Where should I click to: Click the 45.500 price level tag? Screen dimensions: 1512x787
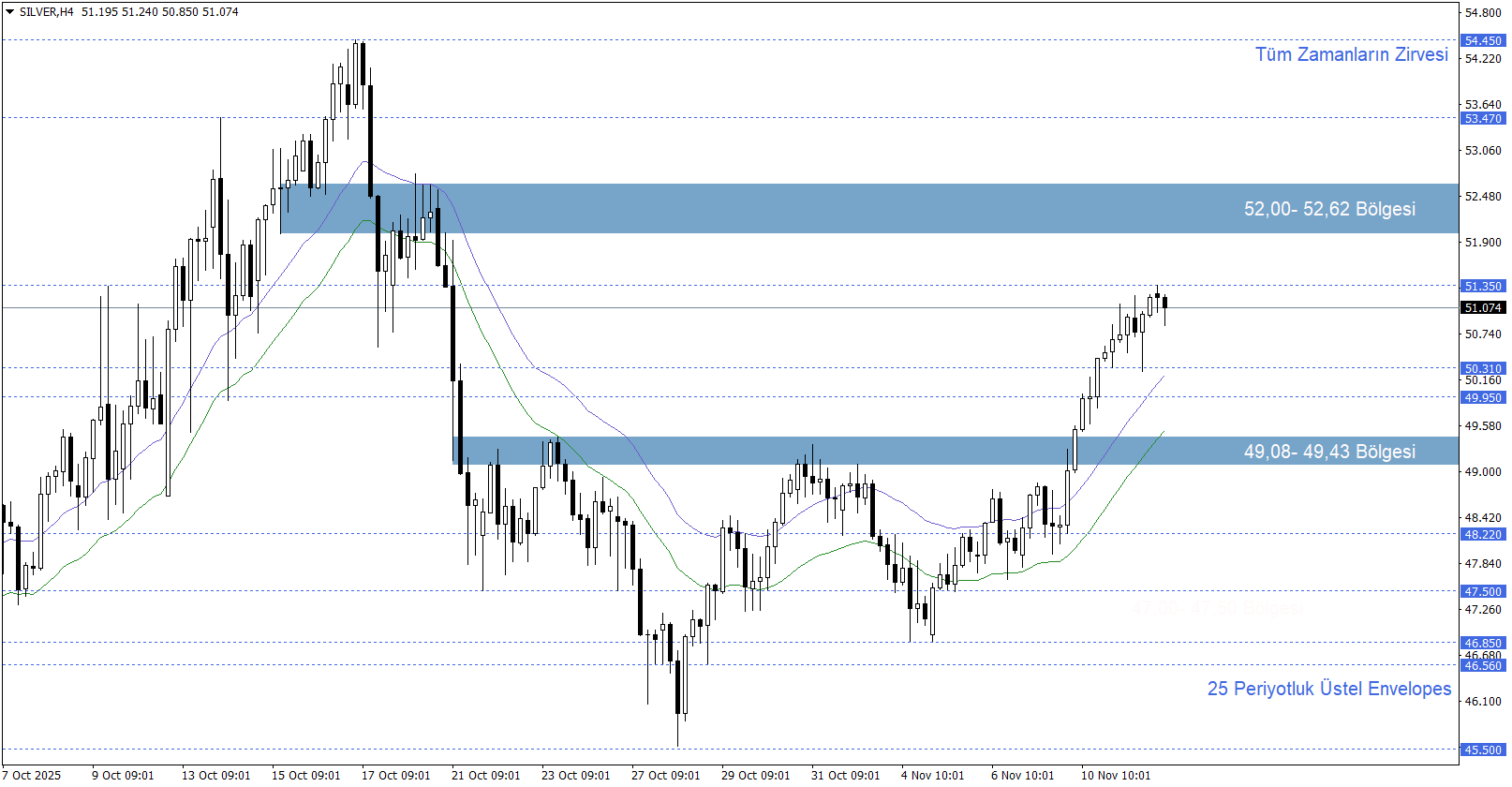(x=1483, y=750)
